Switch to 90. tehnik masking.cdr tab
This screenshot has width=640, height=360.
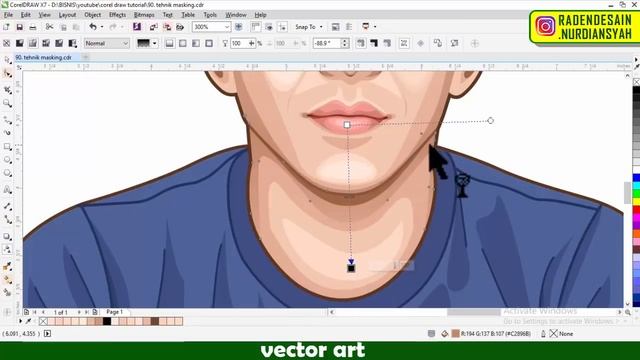[43, 58]
